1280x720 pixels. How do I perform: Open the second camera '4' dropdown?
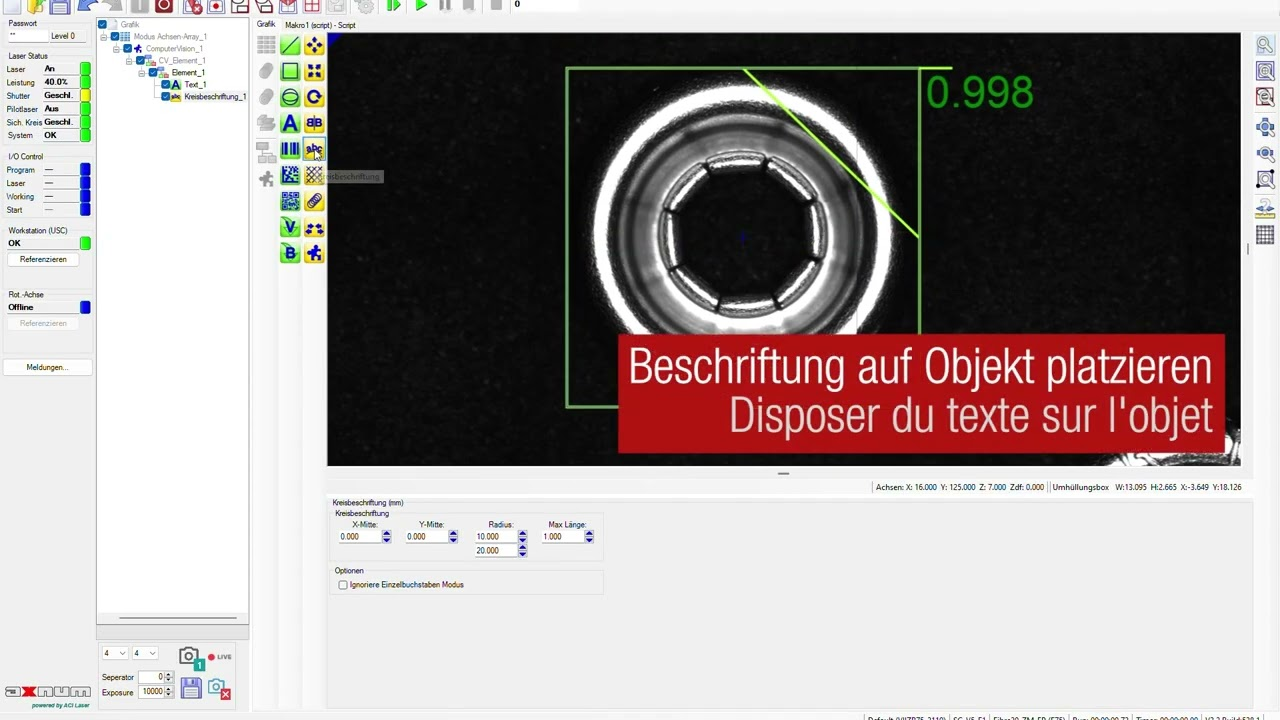coord(144,654)
